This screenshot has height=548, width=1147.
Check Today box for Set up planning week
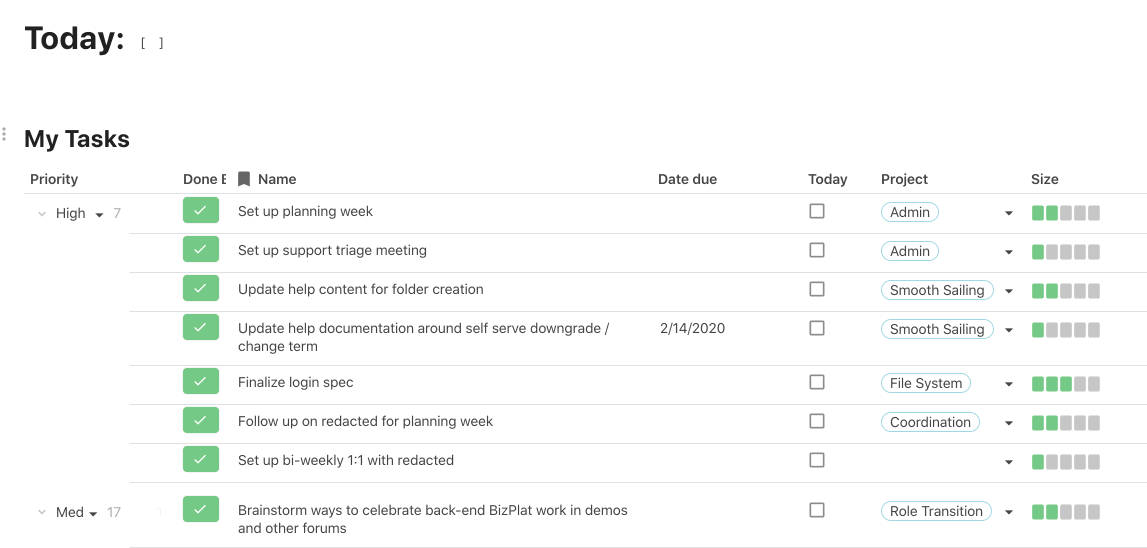[x=817, y=211]
